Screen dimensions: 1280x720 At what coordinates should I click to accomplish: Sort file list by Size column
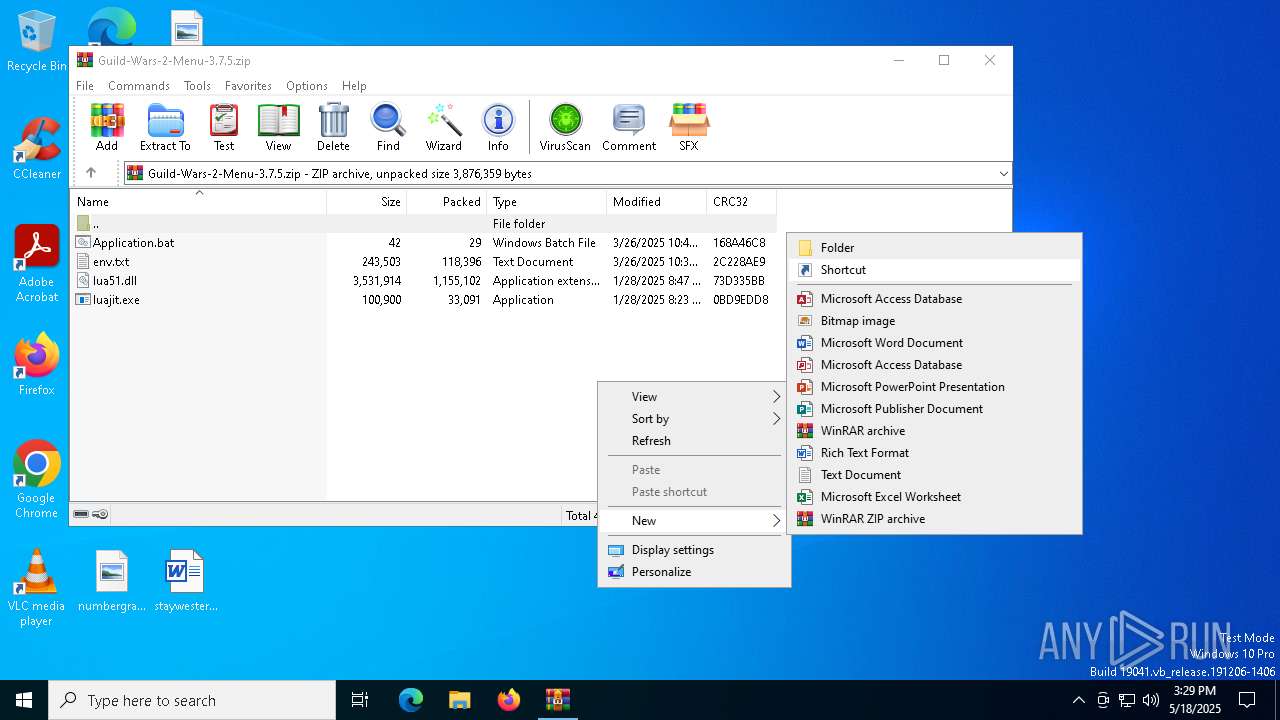367,202
